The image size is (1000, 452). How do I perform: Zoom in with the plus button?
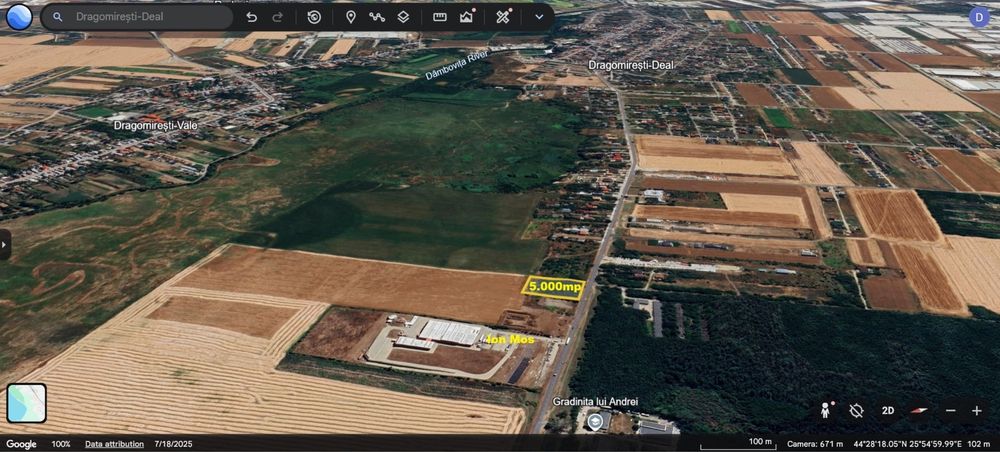[976, 411]
